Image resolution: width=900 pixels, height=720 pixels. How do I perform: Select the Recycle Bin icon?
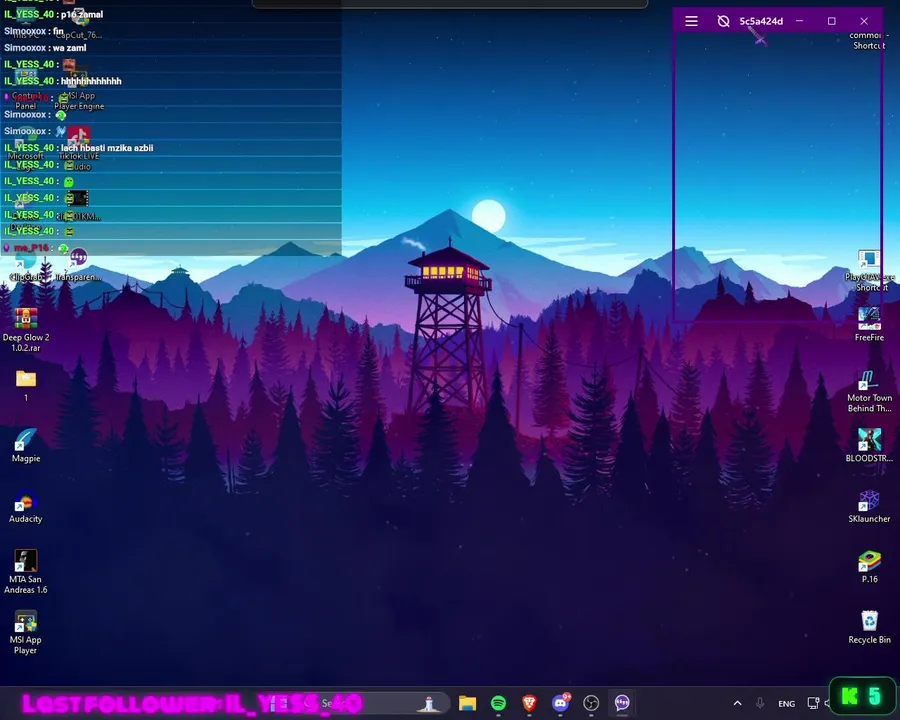pos(869,627)
